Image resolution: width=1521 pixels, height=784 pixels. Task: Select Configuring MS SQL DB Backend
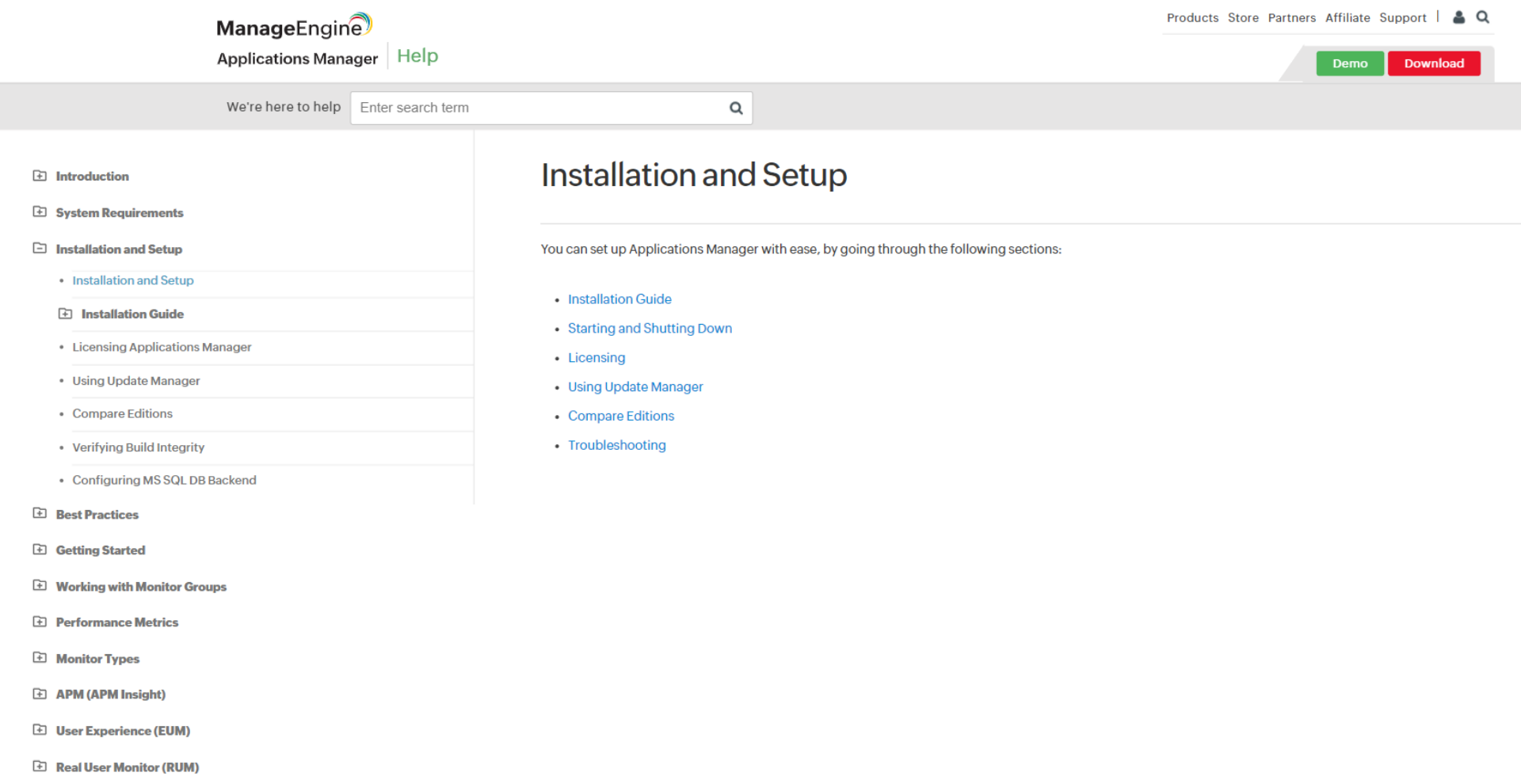[x=164, y=480]
